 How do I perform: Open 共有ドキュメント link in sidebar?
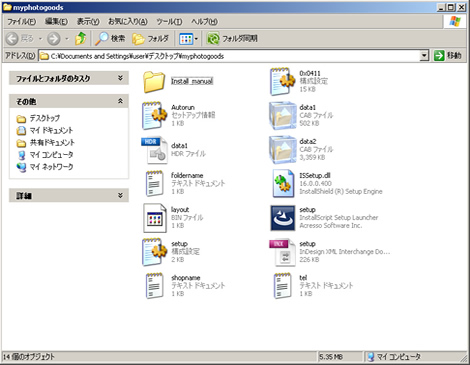coord(52,142)
